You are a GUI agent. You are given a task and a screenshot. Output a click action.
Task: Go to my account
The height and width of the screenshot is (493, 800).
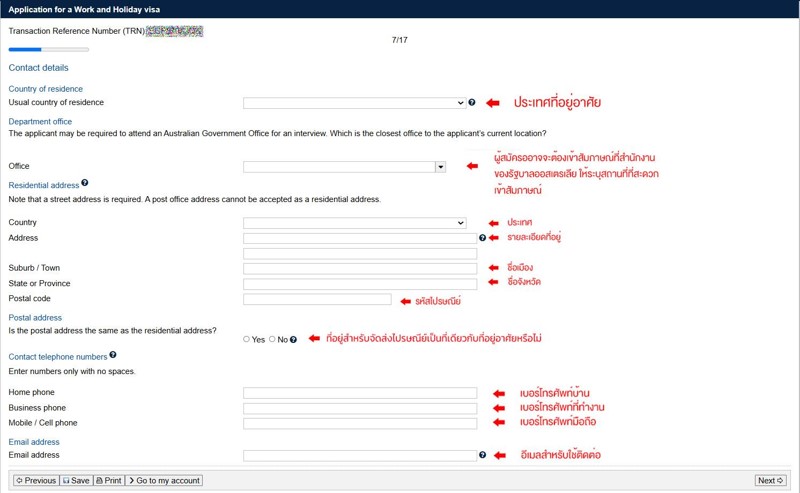click(164, 480)
